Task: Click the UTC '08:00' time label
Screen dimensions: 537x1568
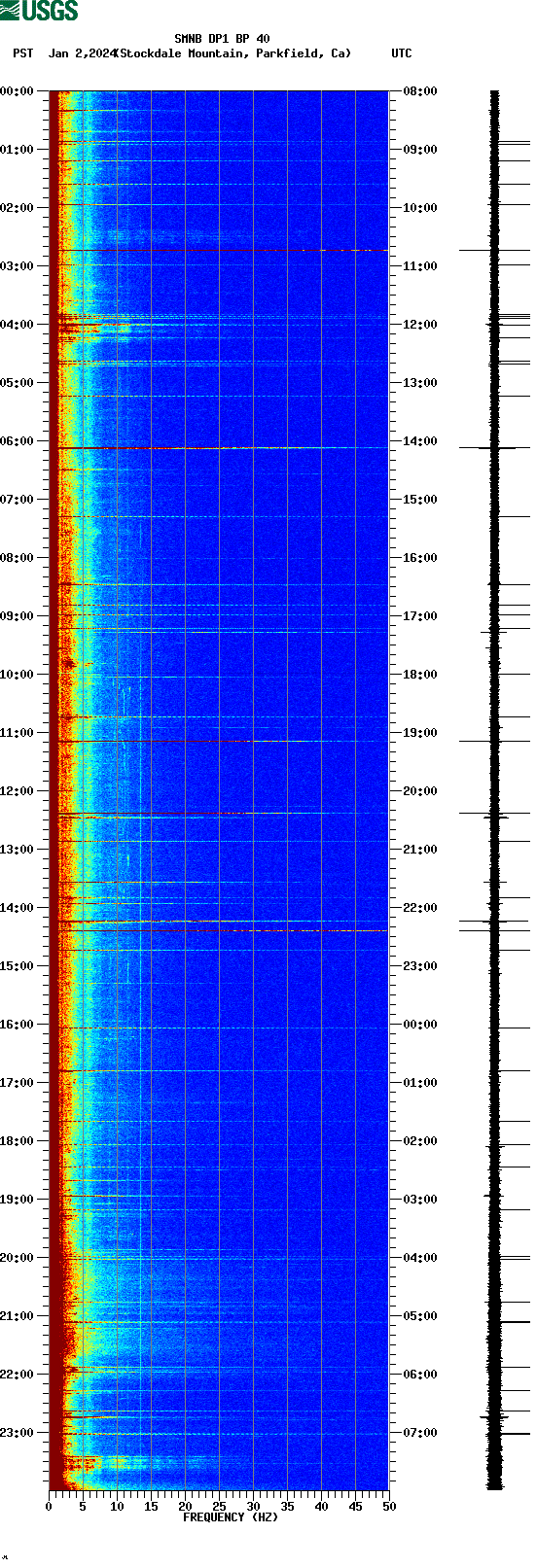Action: click(420, 91)
